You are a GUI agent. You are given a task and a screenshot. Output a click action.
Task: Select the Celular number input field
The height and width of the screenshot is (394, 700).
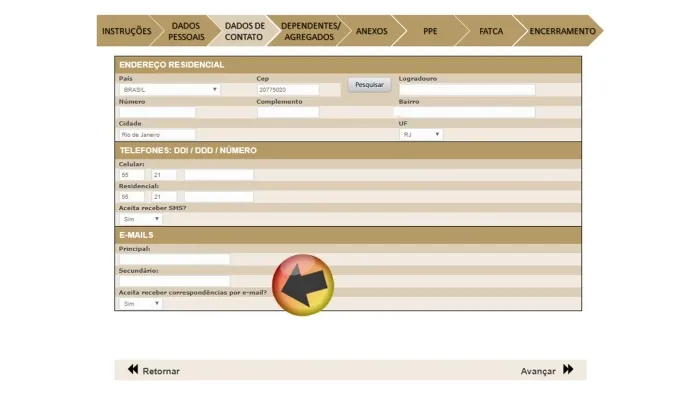point(219,175)
